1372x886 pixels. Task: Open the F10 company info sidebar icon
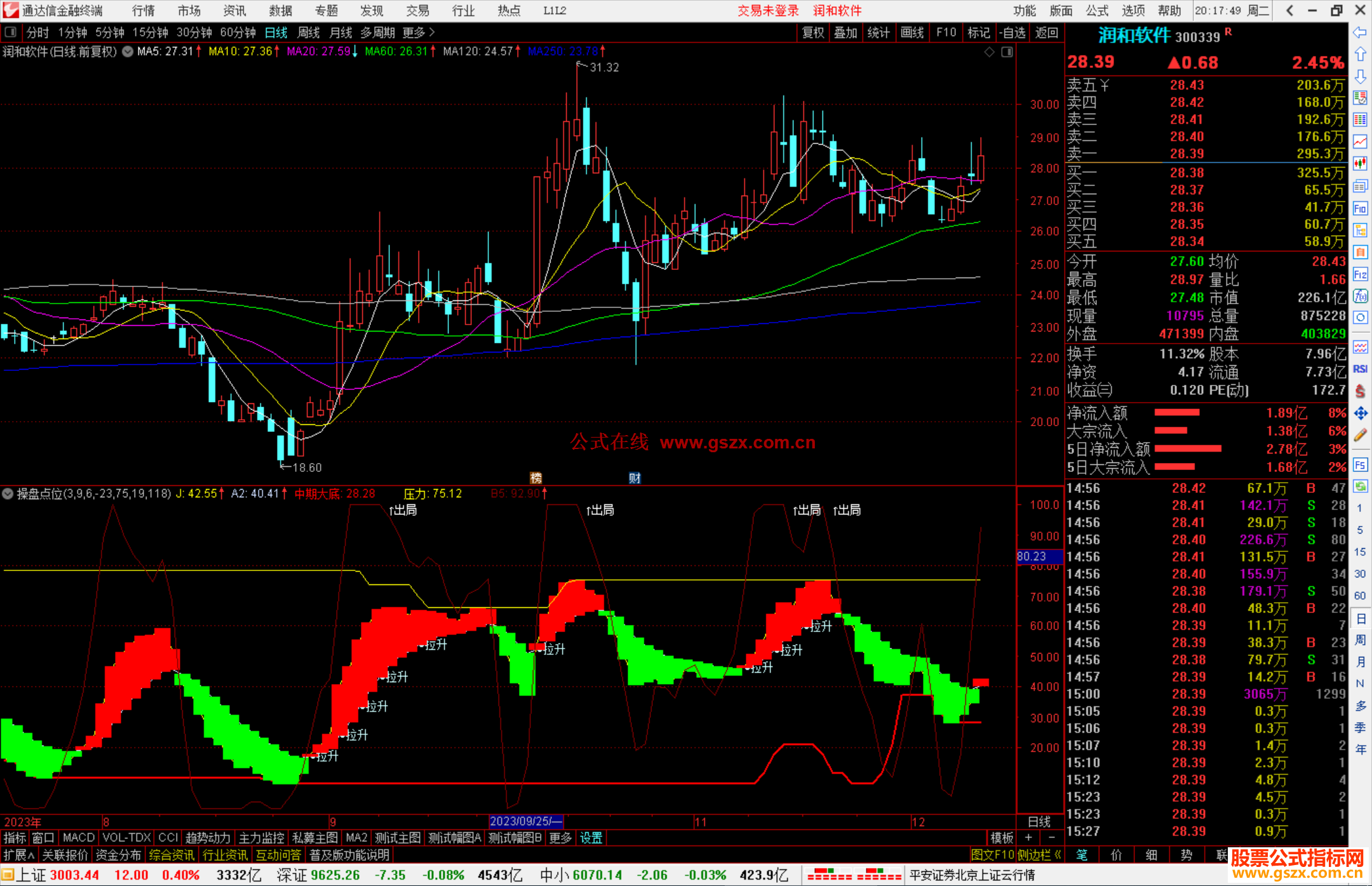[1360, 208]
